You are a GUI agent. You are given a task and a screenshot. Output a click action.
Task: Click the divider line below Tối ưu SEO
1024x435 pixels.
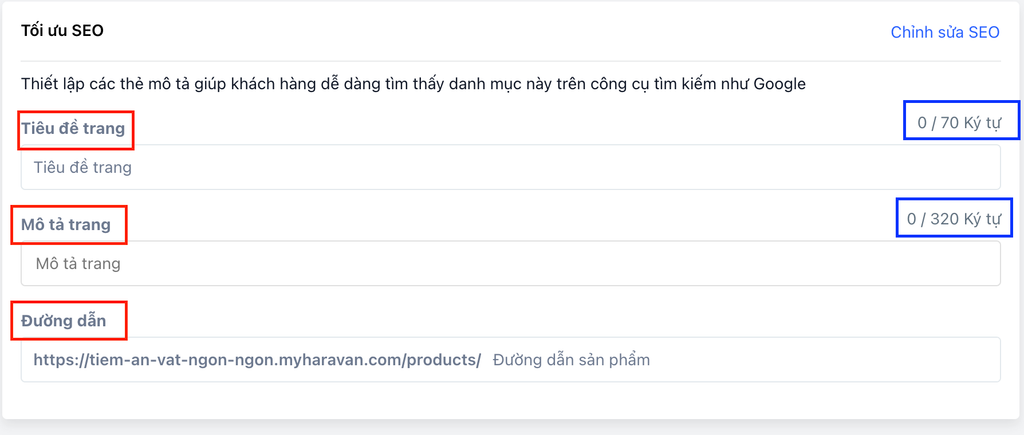[x=510, y=61]
